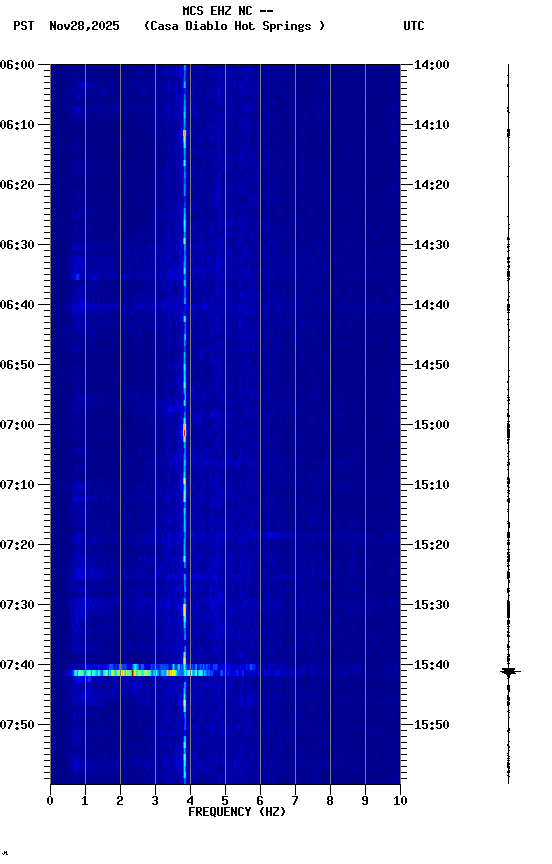Click frequency axis tick label '5'
The height and width of the screenshot is (864, 552).
(x=225, y=801)
